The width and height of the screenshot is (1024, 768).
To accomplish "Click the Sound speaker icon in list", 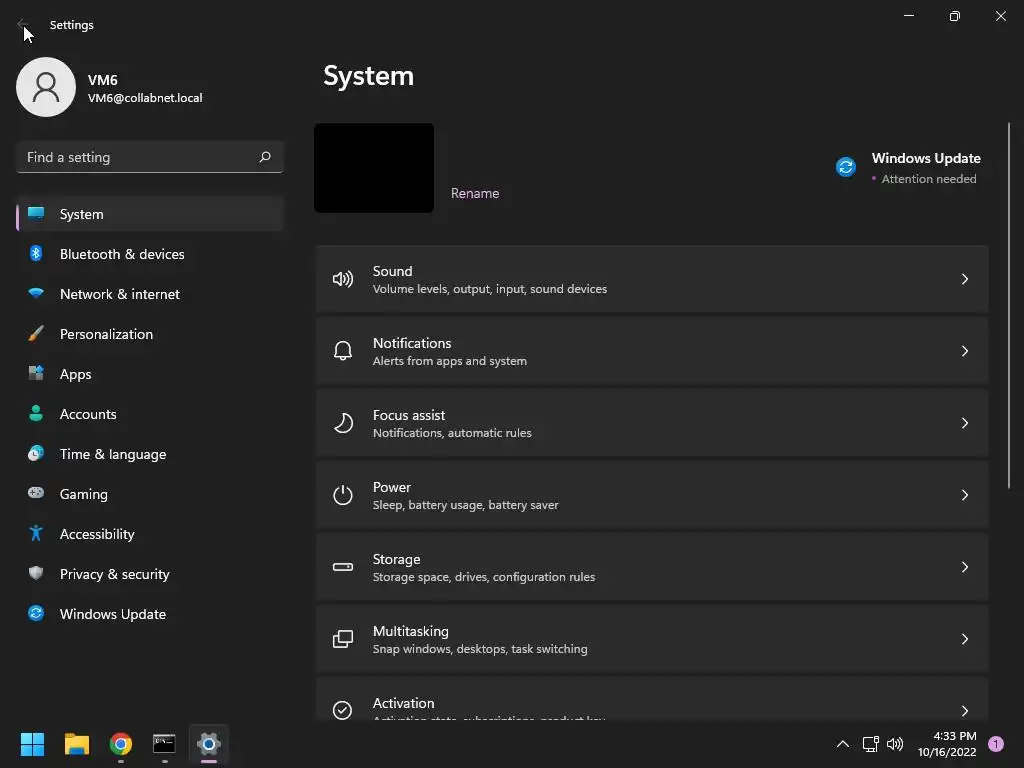I will pyautogui.click(x=343, y=280).
